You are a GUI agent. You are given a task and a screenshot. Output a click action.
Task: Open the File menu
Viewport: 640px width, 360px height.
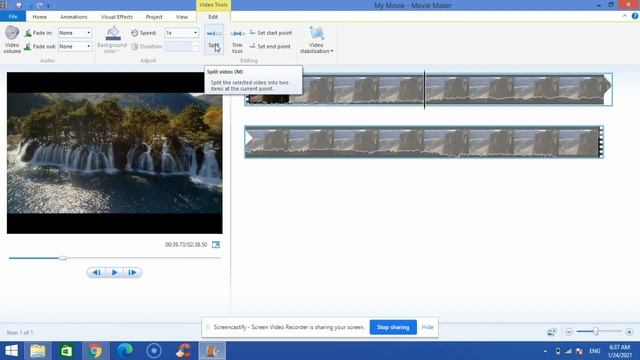[13, 17]
